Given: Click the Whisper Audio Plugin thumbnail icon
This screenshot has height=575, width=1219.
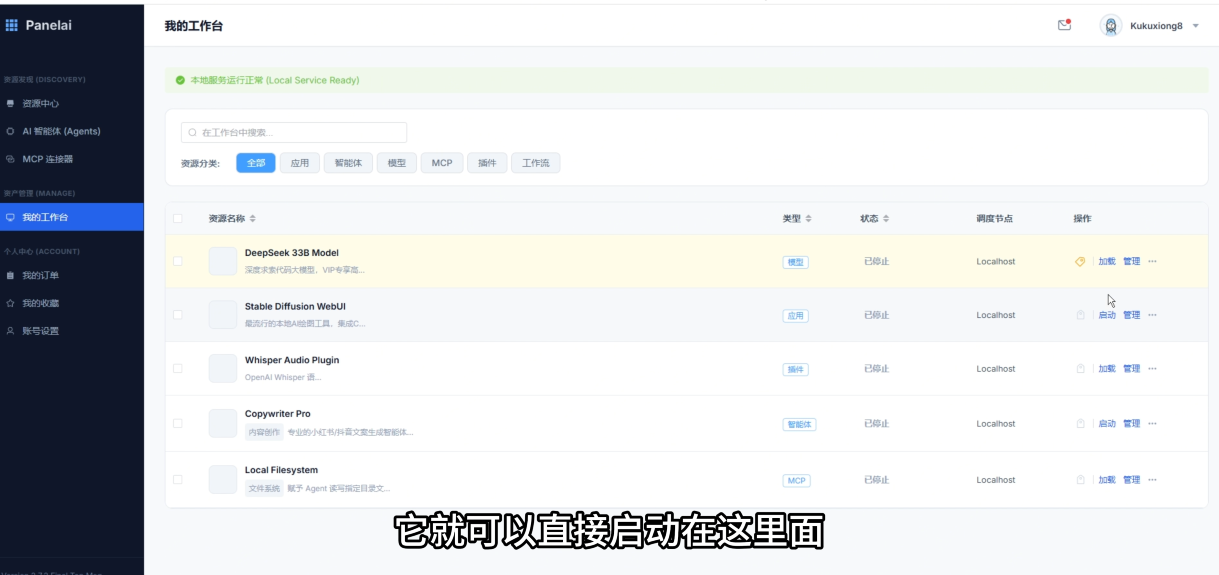Looking at the screenshot, I should (x=223, y=368).
